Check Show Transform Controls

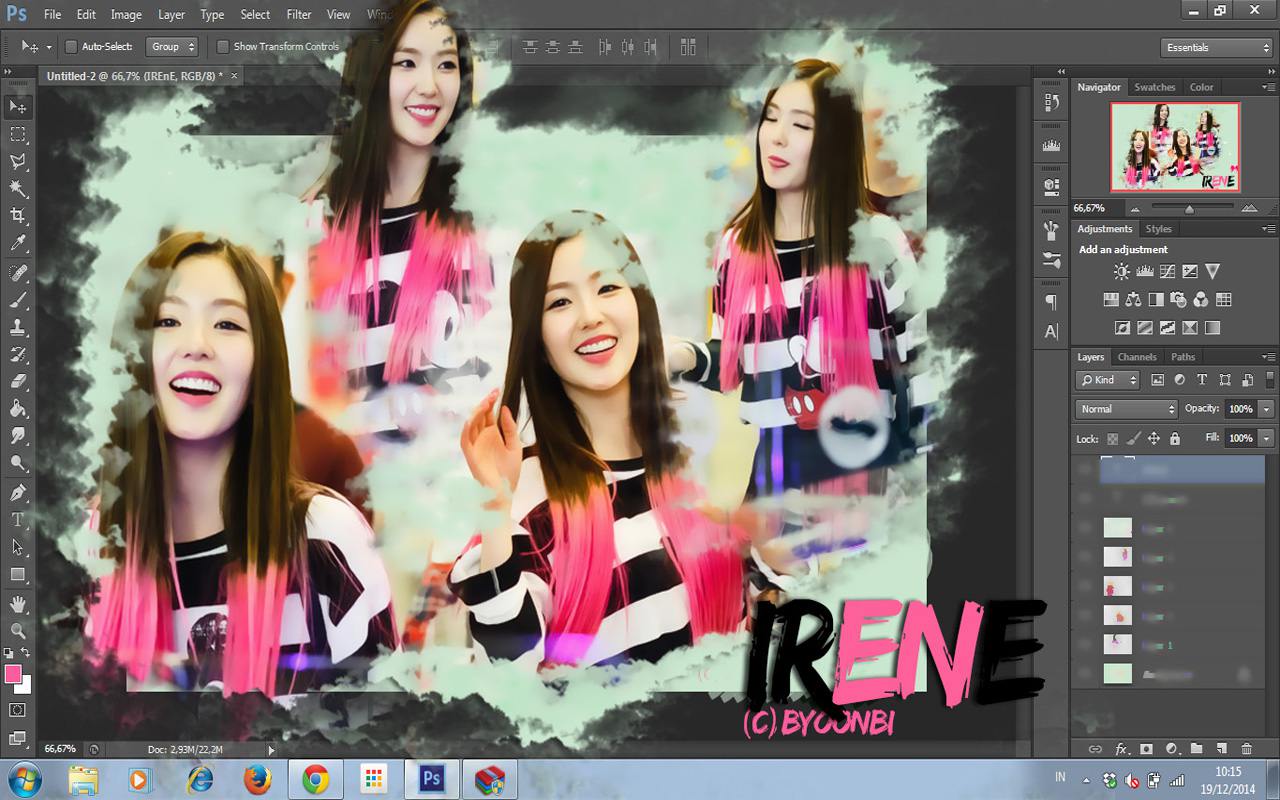coord(223,46)
